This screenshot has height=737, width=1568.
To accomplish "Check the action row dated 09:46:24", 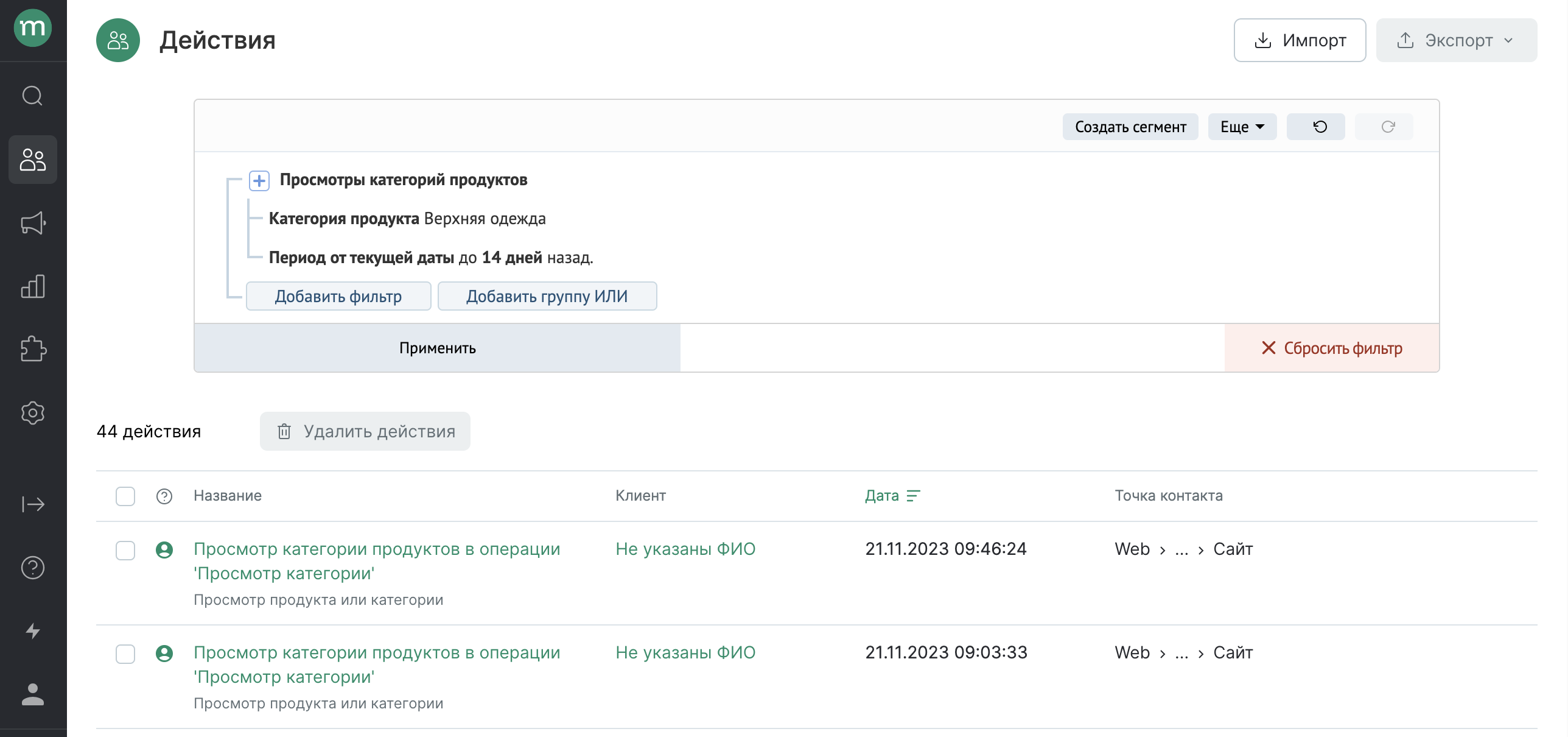I will click(x=125, y=550).
